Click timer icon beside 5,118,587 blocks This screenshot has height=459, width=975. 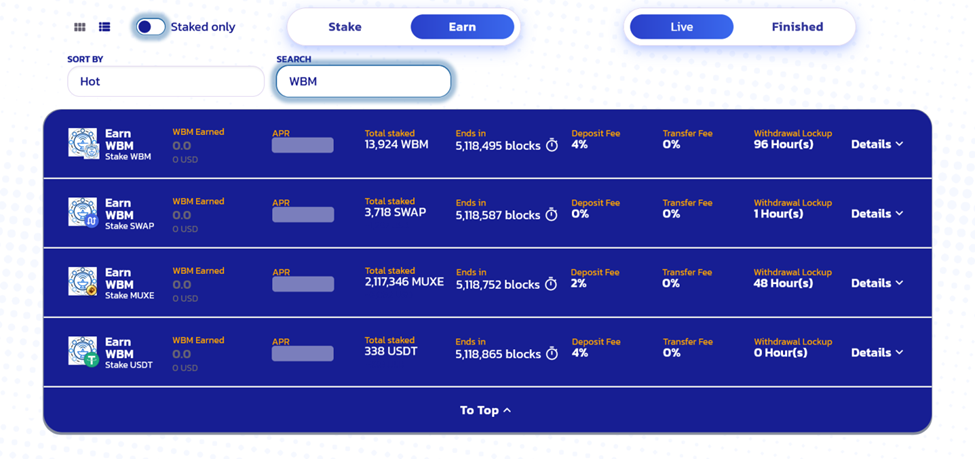point(552,215)
